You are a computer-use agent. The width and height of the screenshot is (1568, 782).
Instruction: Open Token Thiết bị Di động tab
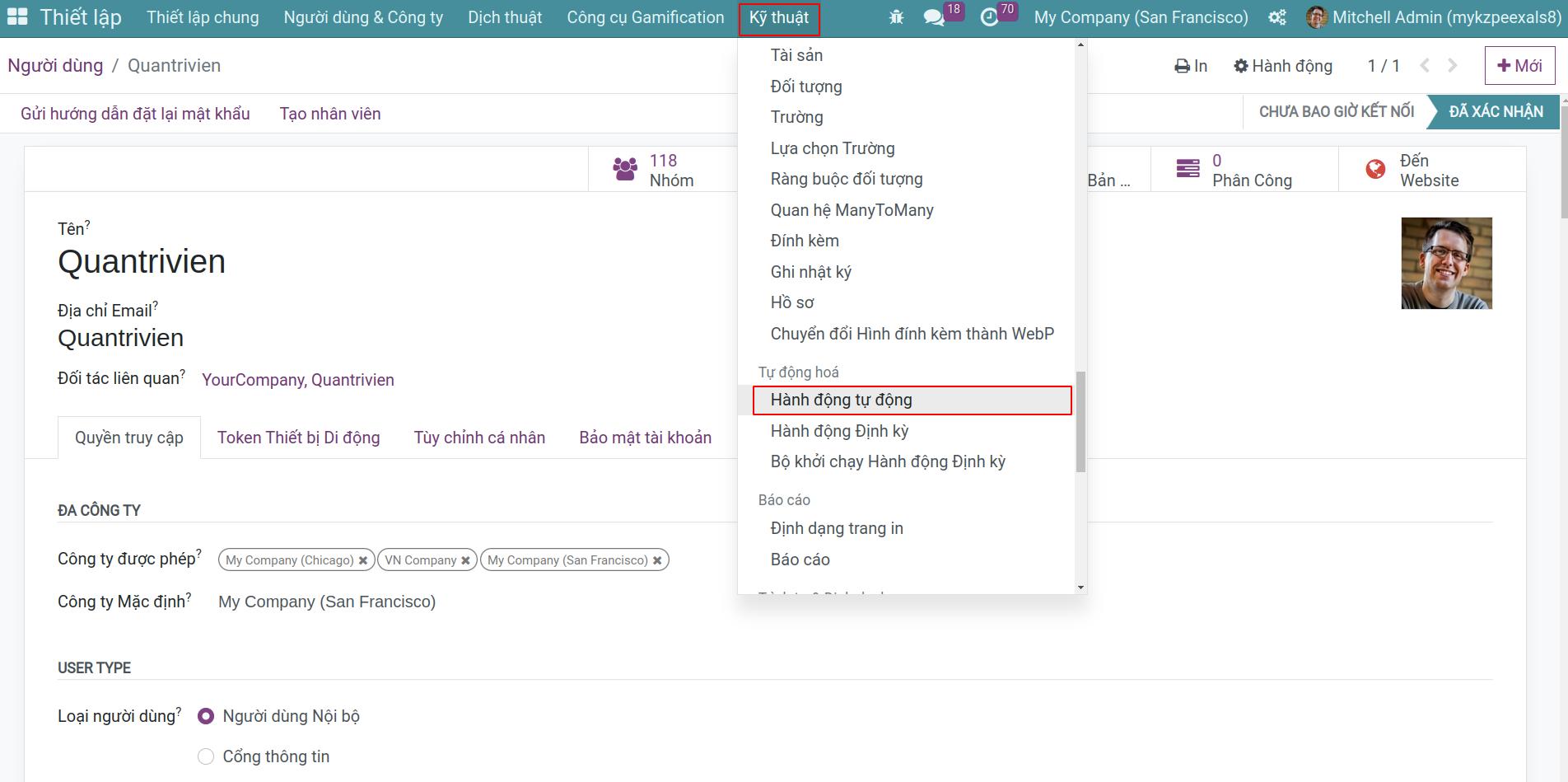(x=298, y=438)
